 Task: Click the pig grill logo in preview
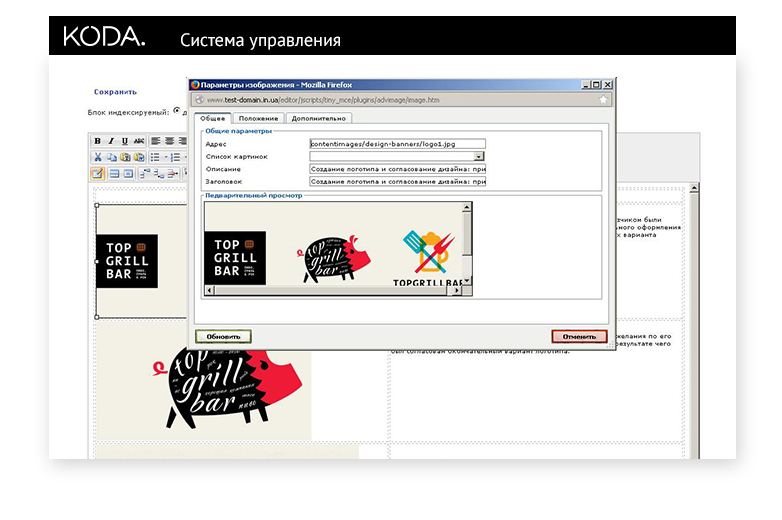(334, 259)
